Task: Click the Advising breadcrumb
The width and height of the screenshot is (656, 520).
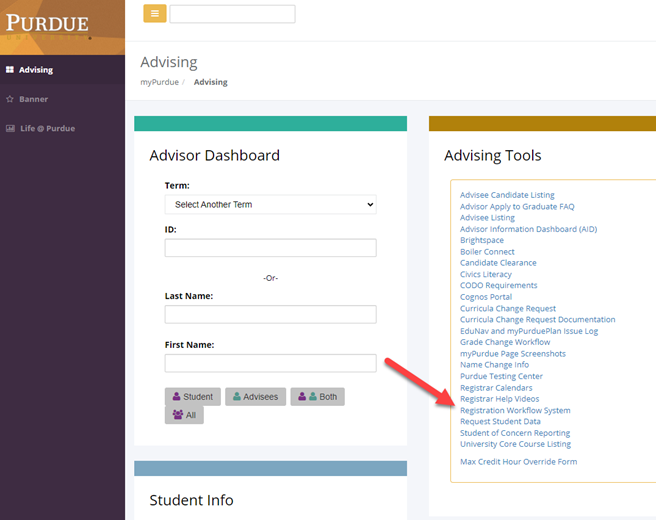Action: pos(210,82)
